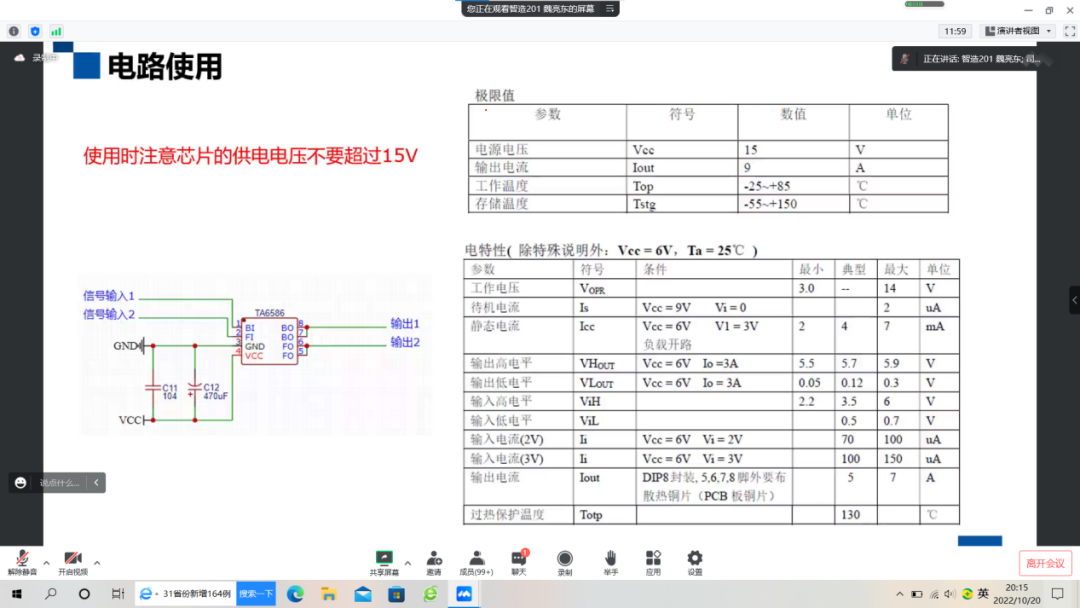Viewport: 1080px width, 608px height.
Task: Click battery status tray icon
Action: (x=917, y=594)
